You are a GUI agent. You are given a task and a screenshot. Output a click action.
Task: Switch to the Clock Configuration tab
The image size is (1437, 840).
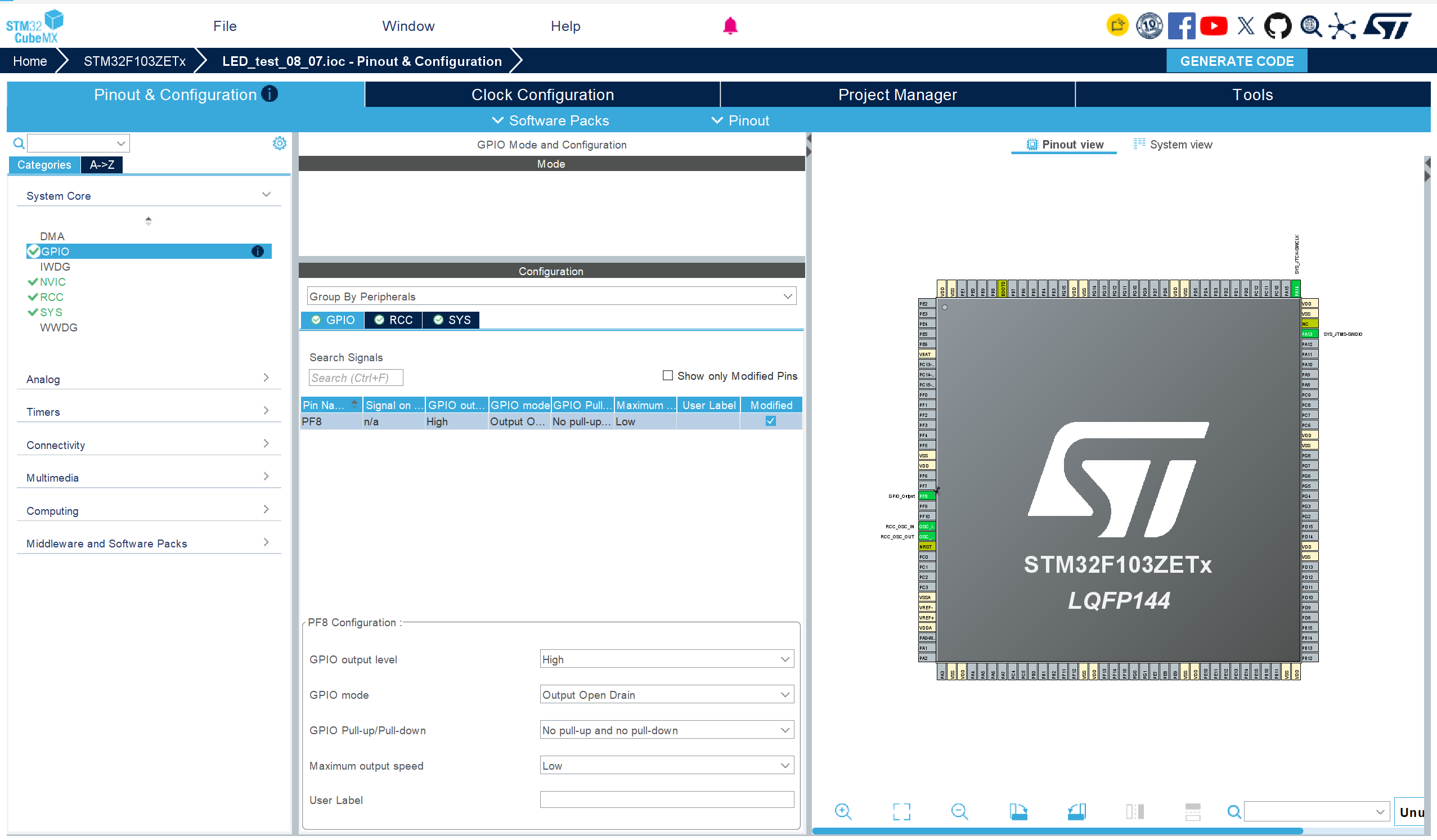(x=542, y=95)
